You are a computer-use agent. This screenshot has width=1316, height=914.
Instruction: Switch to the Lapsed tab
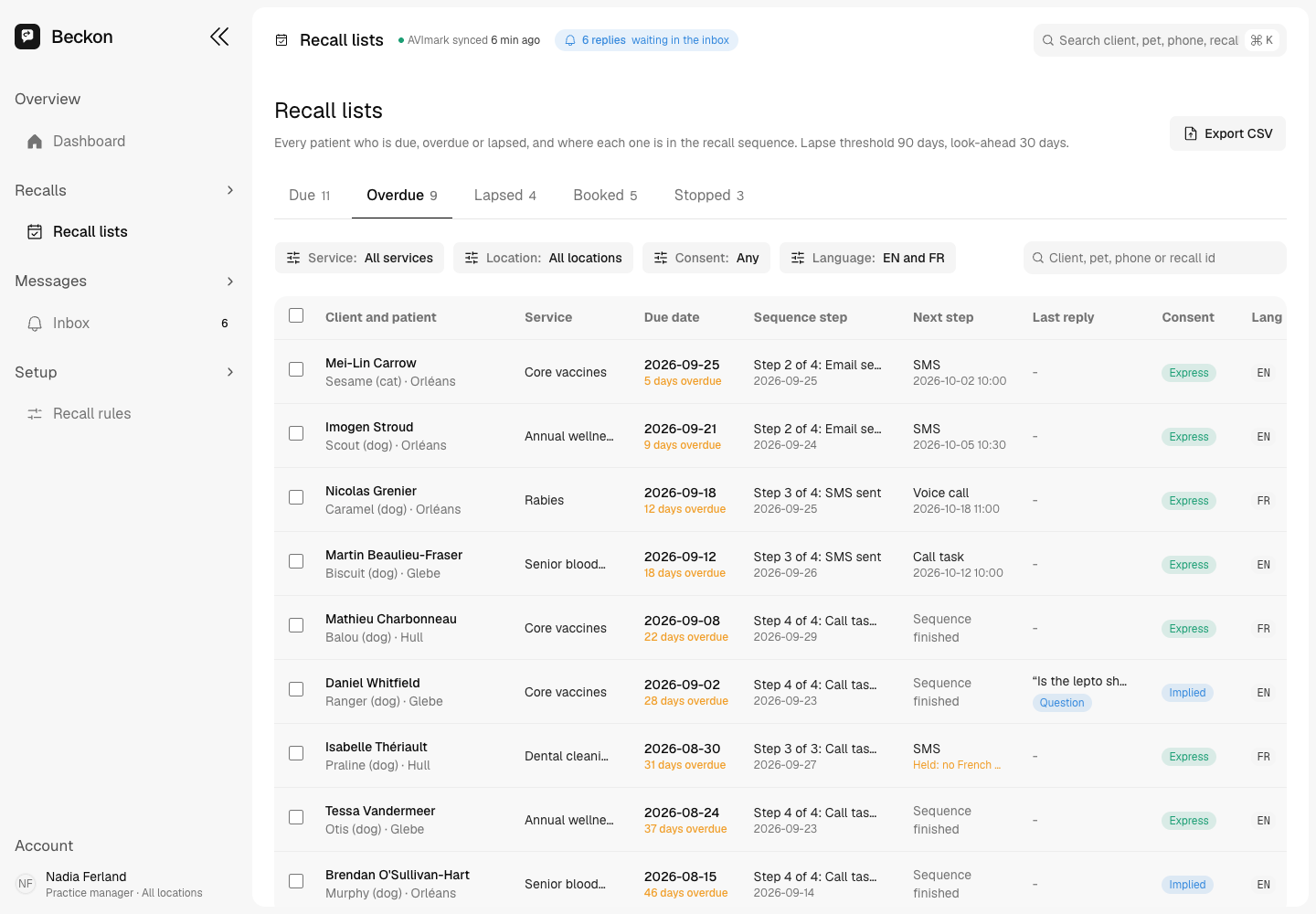pos(505,196)
